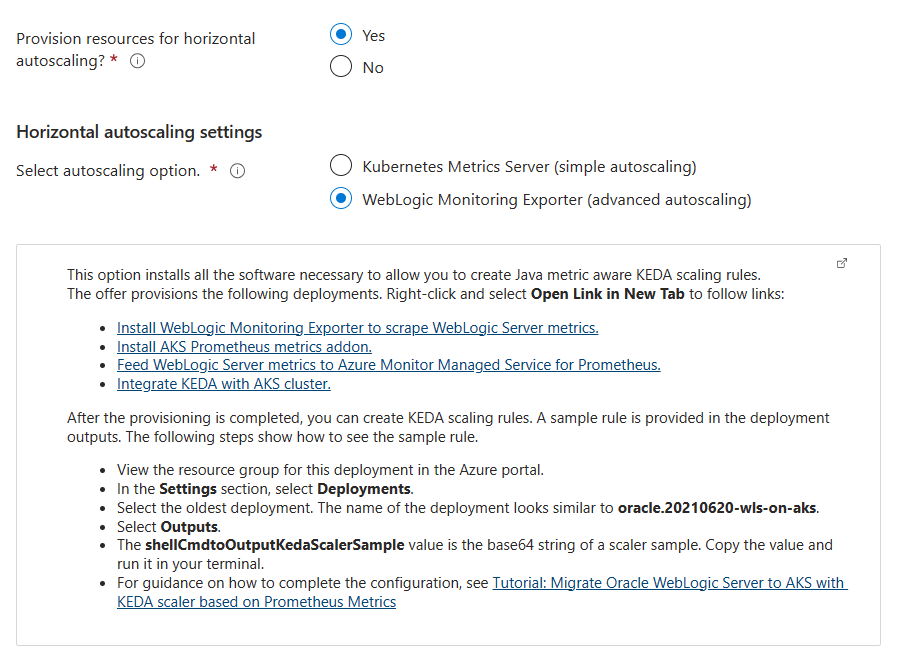
Task: Click bold text Open Link in New Tab
Action: pyautogui.click(x=608, y=294)
